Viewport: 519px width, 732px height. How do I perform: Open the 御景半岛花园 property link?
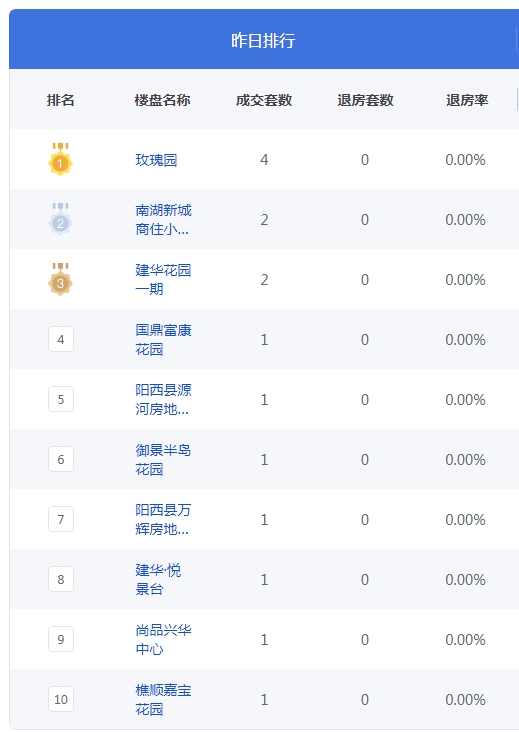pyautogui.click(x=163, y=459)
